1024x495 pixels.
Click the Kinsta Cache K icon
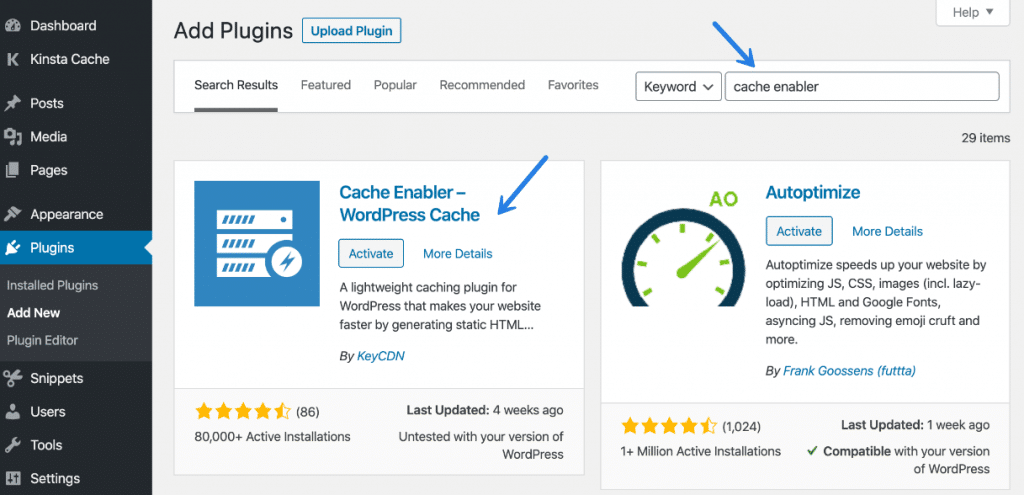pos(12,59)
